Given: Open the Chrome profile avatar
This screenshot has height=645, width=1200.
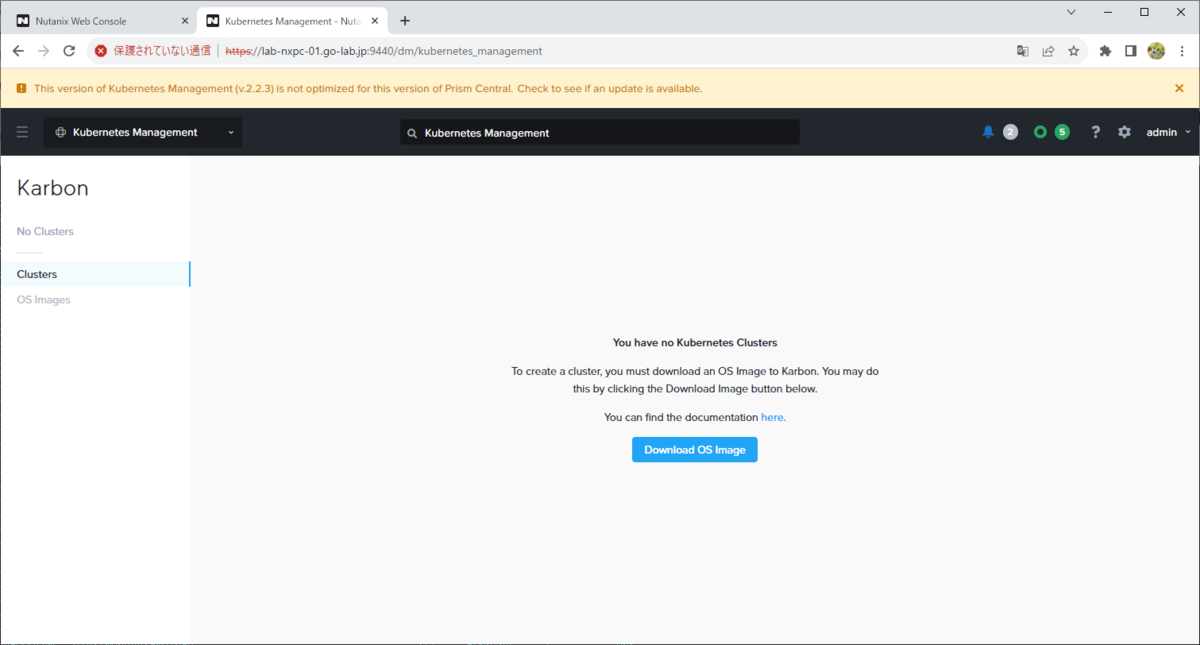Looking at the screenshot, I should [x=1156, y=51].
